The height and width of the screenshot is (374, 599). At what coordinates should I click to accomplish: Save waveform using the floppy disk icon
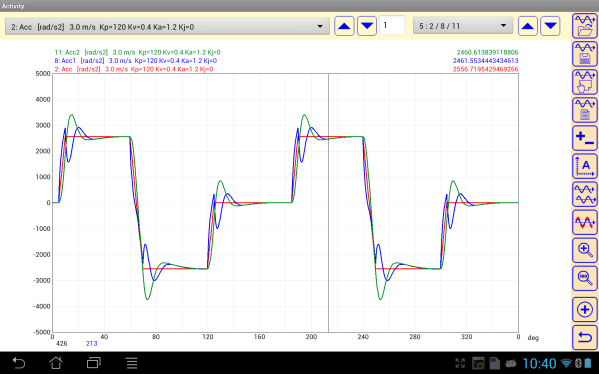click(585, 54)
